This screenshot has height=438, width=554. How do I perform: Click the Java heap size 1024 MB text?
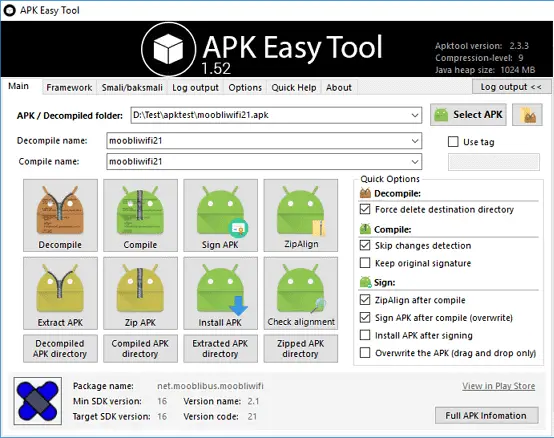coord(485,70)
